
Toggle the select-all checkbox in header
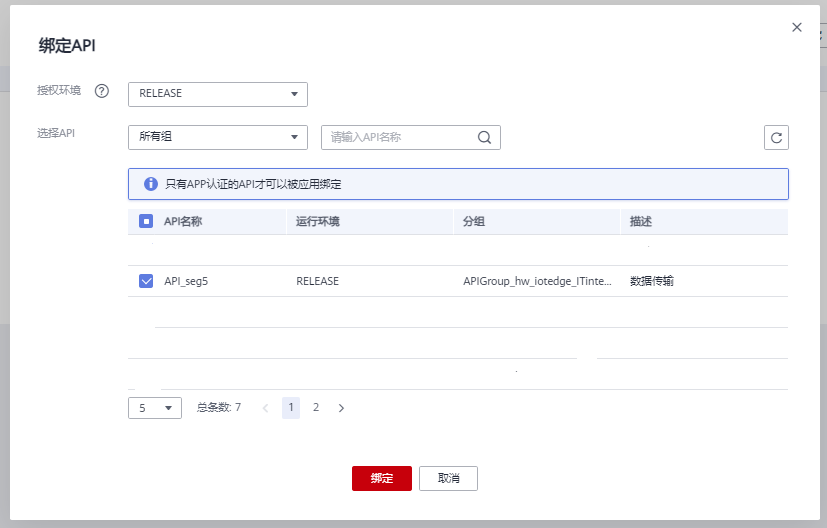coord(146,221)
